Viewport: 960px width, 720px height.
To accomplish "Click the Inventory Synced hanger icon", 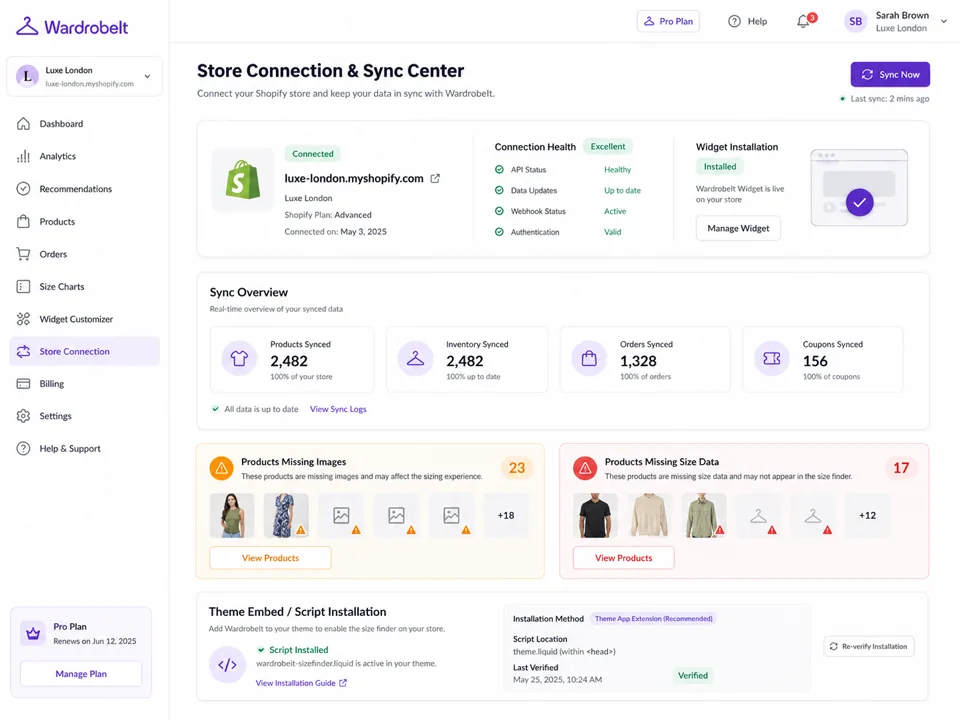I will click(x=415, y=359).
